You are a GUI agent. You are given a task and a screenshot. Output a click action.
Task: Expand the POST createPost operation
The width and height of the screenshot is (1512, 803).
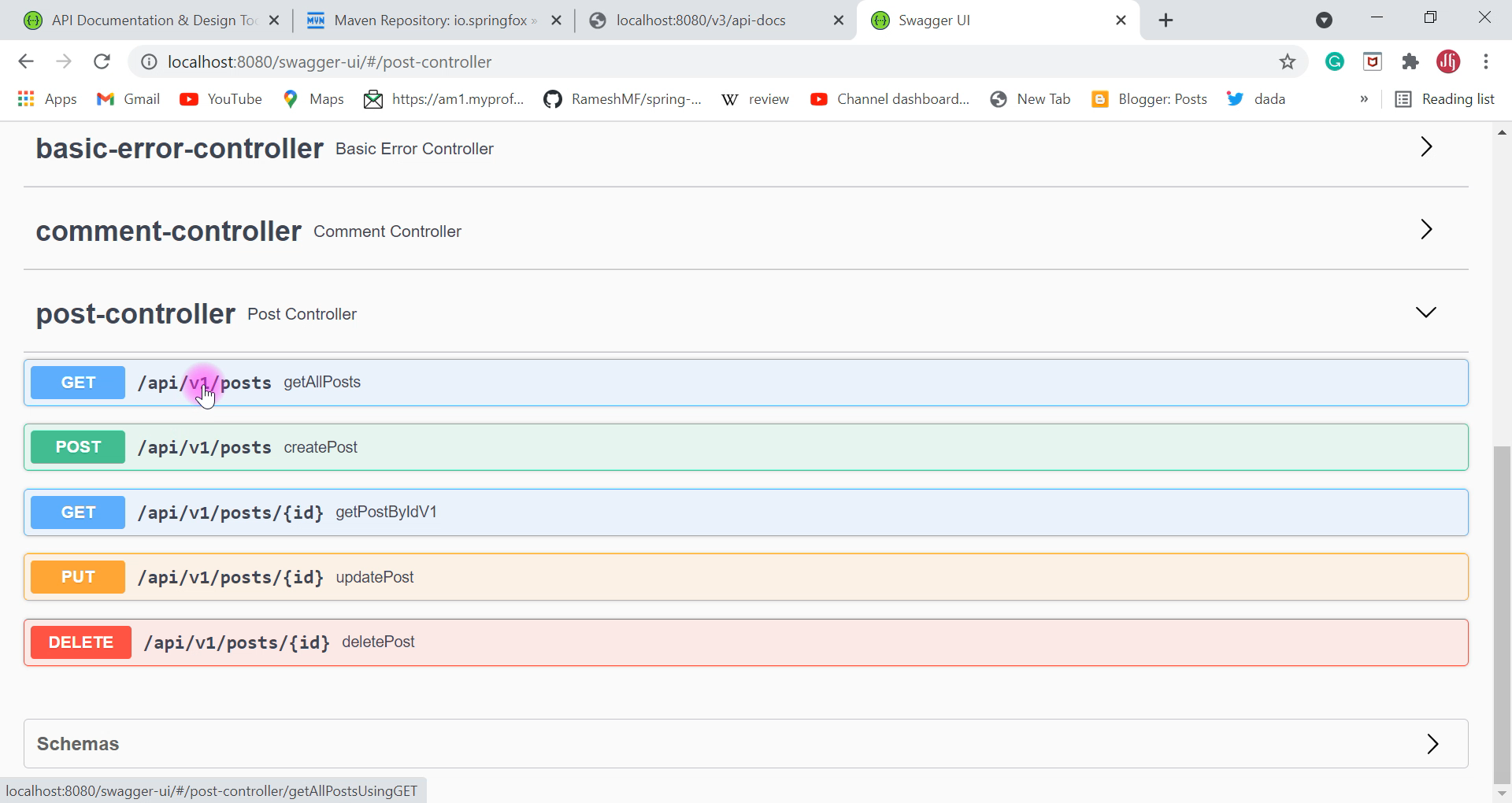[746, 447]
